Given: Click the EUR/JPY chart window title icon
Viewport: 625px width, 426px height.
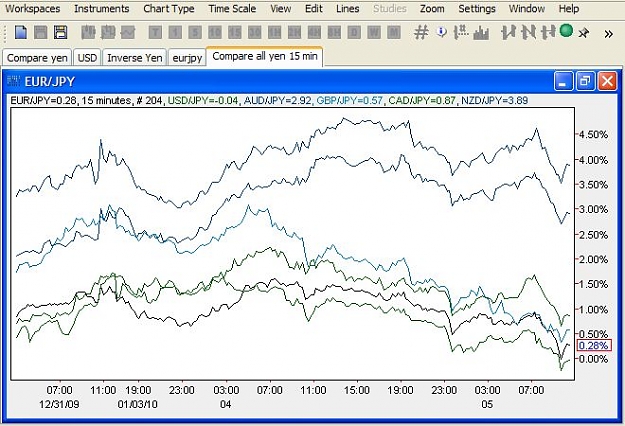Looking at the screenshot, I should (x=14, y=81).
